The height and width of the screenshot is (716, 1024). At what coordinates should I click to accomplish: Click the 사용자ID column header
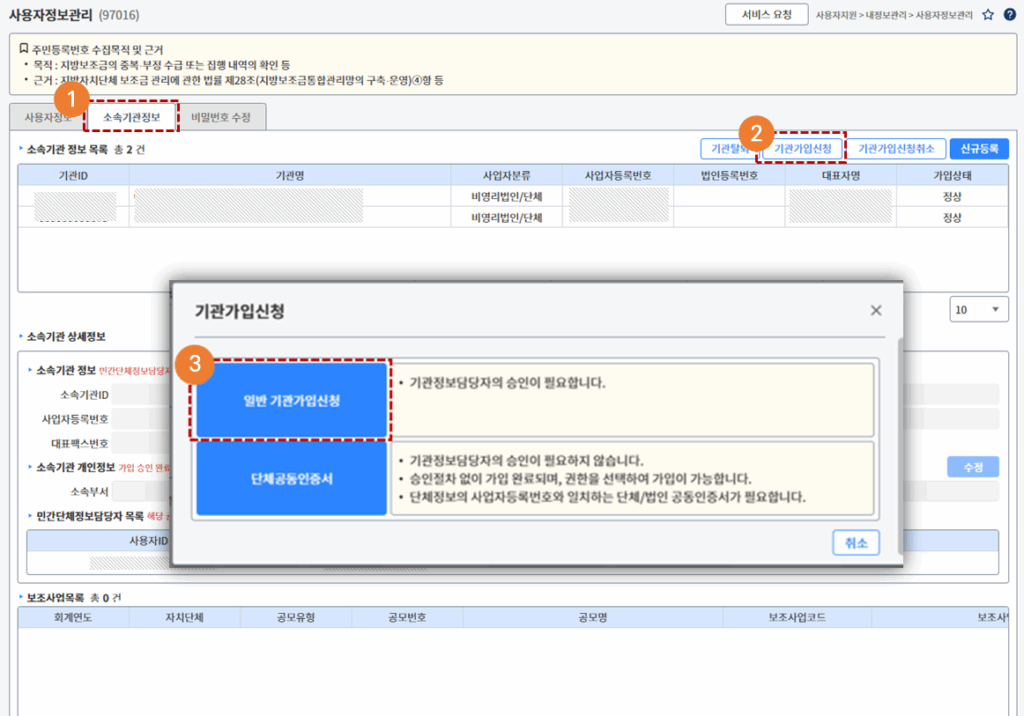[x=149, y=541]
